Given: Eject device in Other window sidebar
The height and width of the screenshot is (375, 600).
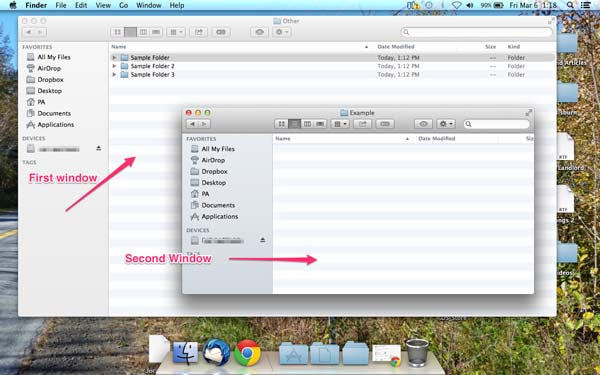Looking at the screenshot, I should click(x=99, y=148).
